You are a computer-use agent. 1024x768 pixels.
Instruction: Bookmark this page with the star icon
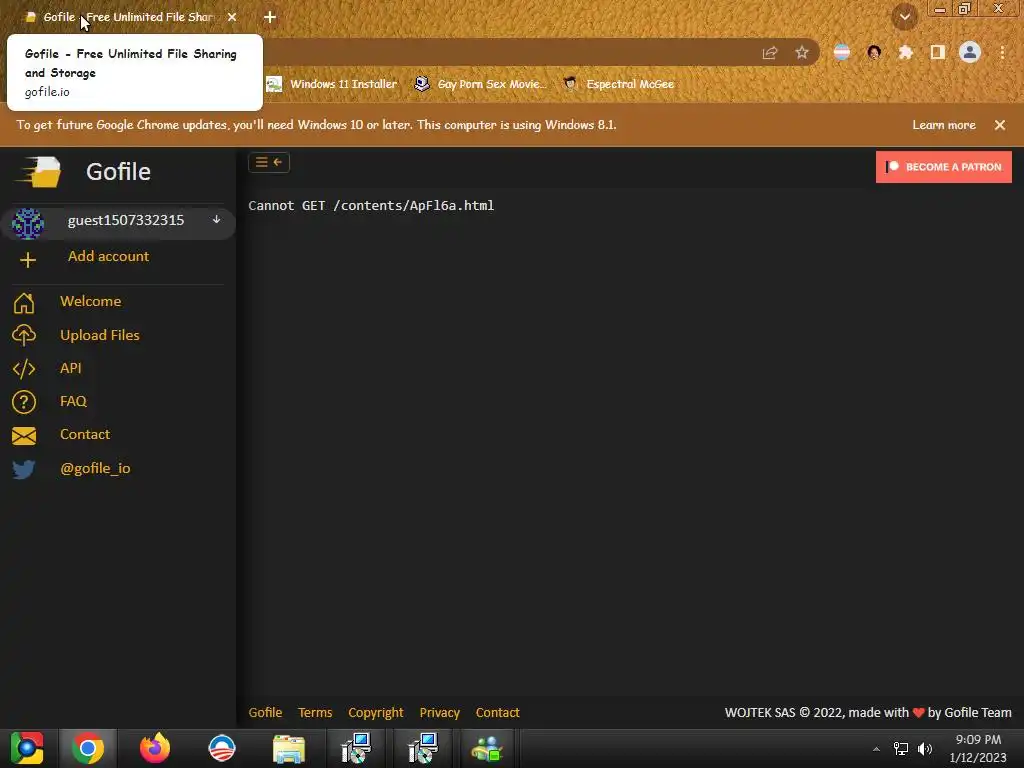pos(801,52)
